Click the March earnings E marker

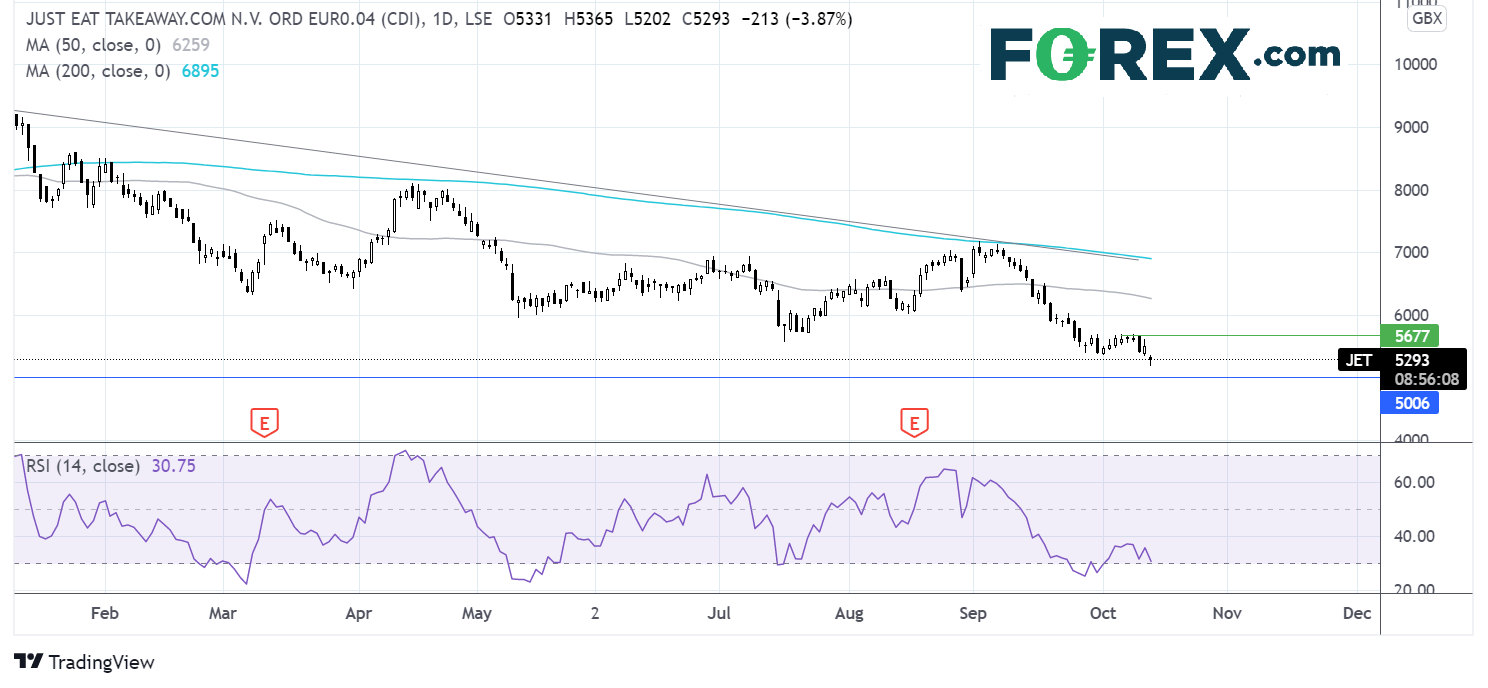[x=264, y=423]
